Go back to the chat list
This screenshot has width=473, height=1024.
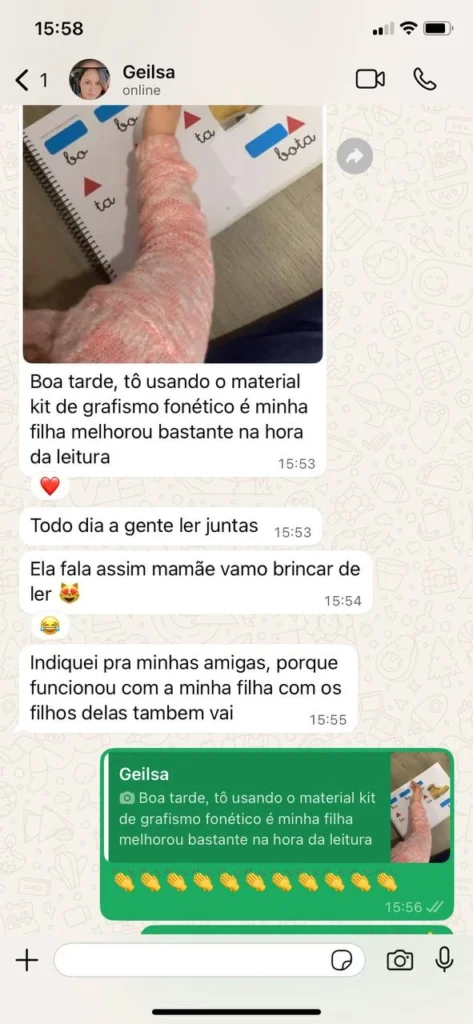pyautogui.click(x=31, y=80)
